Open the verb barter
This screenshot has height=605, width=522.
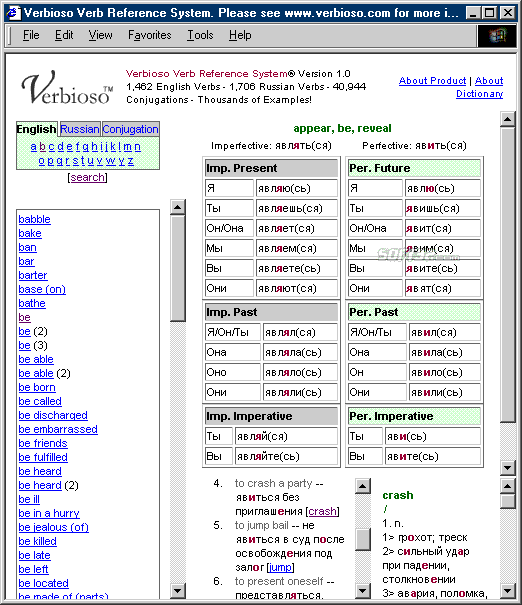pos(33,275)
